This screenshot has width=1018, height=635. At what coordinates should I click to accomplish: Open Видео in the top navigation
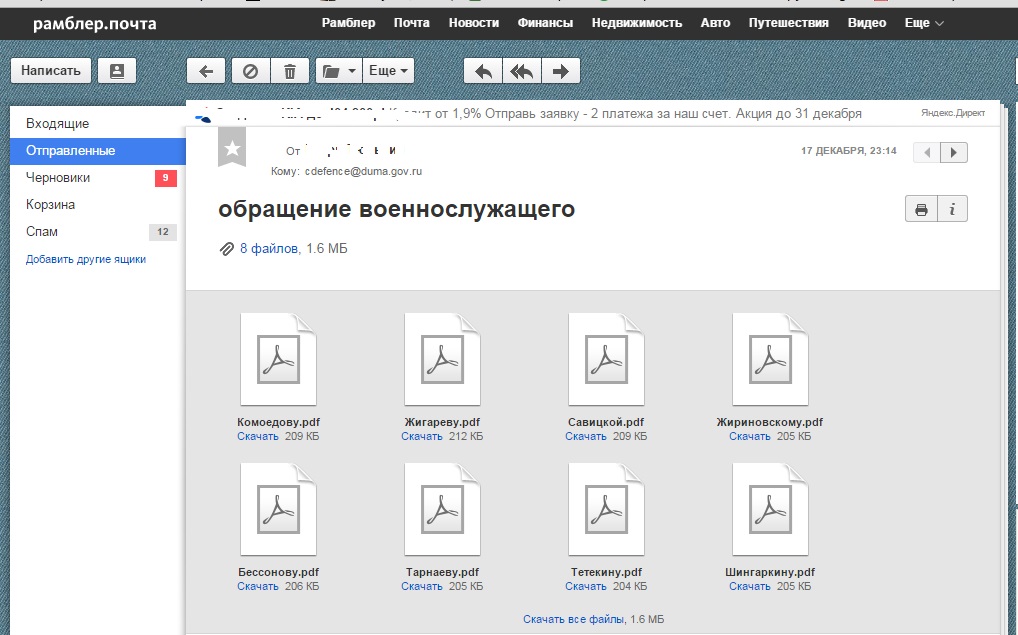click(x=867, y=23)
